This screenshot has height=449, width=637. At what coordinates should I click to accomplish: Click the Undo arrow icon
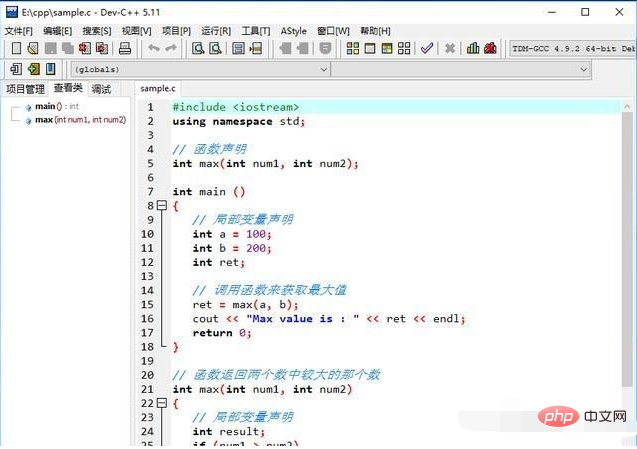point(153,48)
